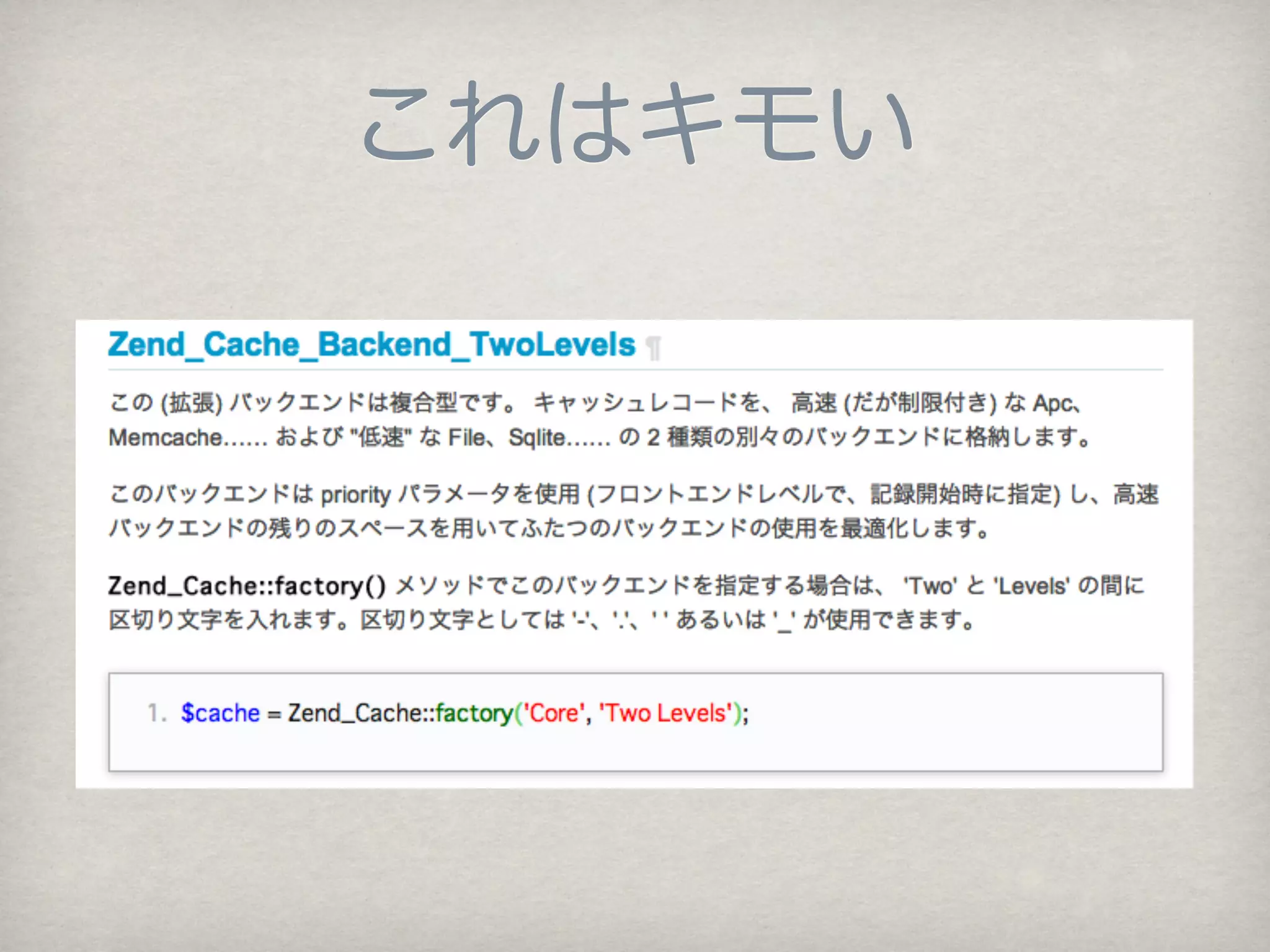
Task: Click Zend_Cache:: class name in code line
Action: (361, 713)
